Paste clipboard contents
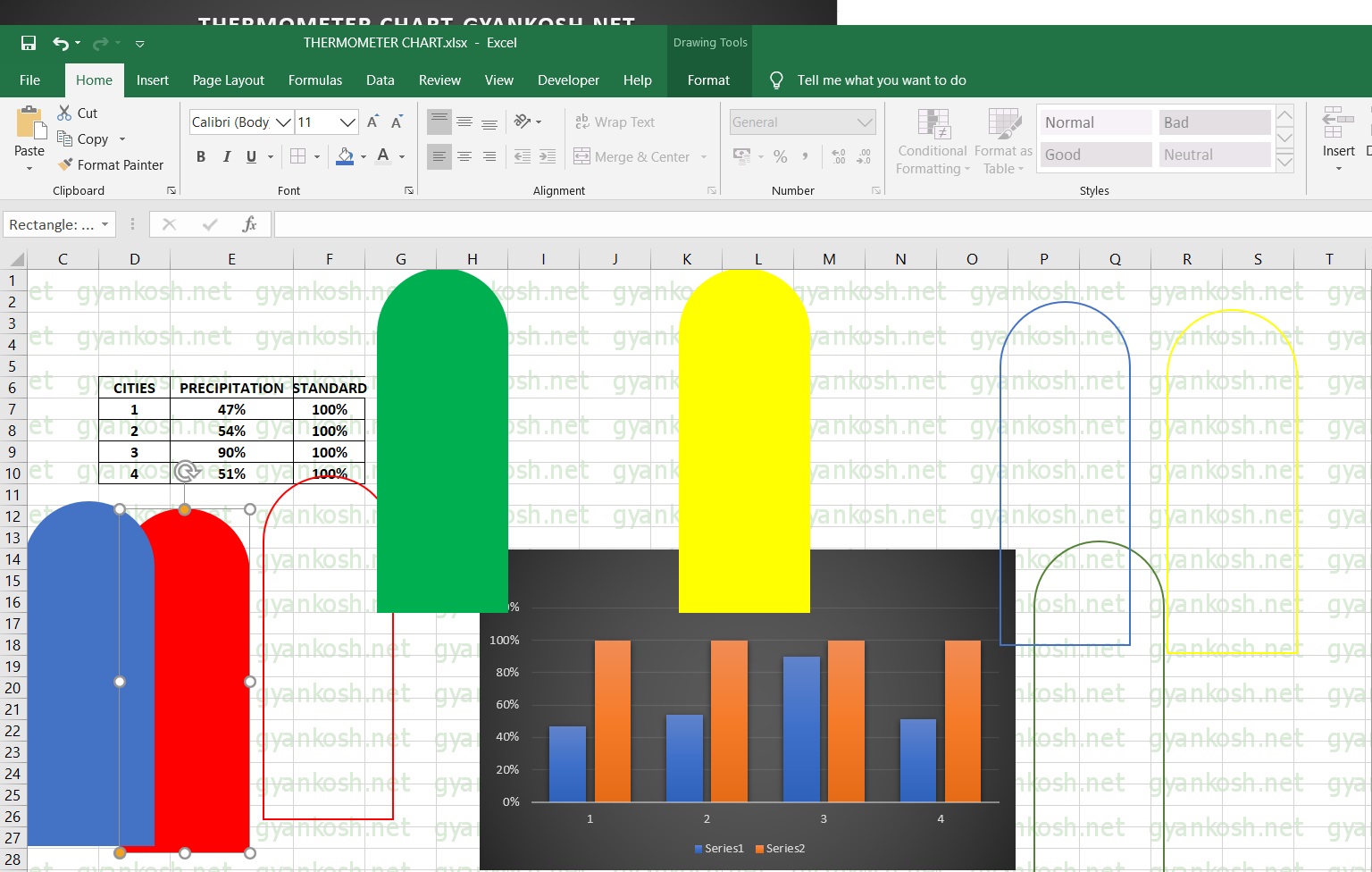The height and width of the screenshot is (872, 1372). [29, 130]
